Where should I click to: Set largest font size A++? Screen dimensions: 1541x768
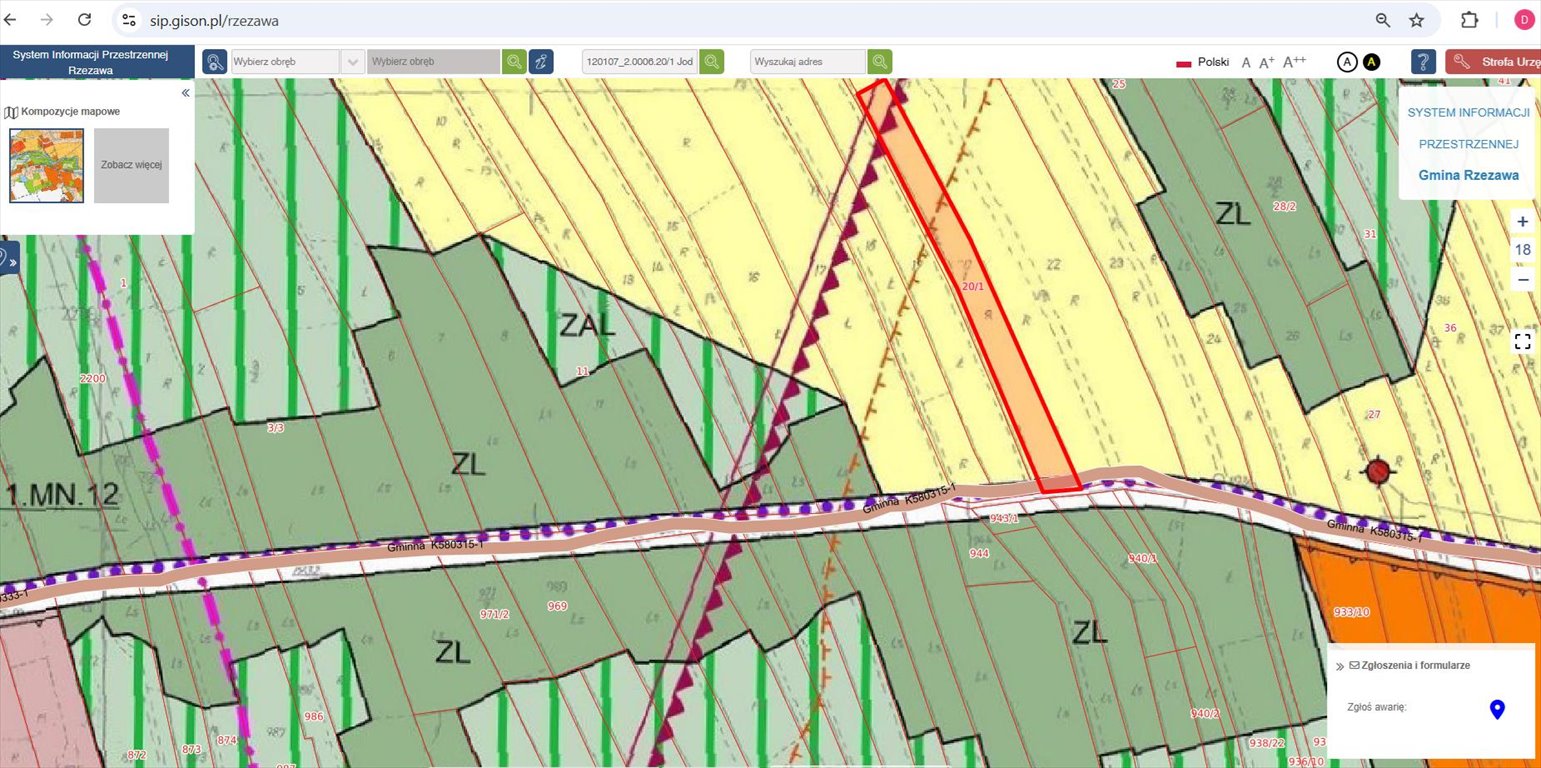(x=1295, y=62)
